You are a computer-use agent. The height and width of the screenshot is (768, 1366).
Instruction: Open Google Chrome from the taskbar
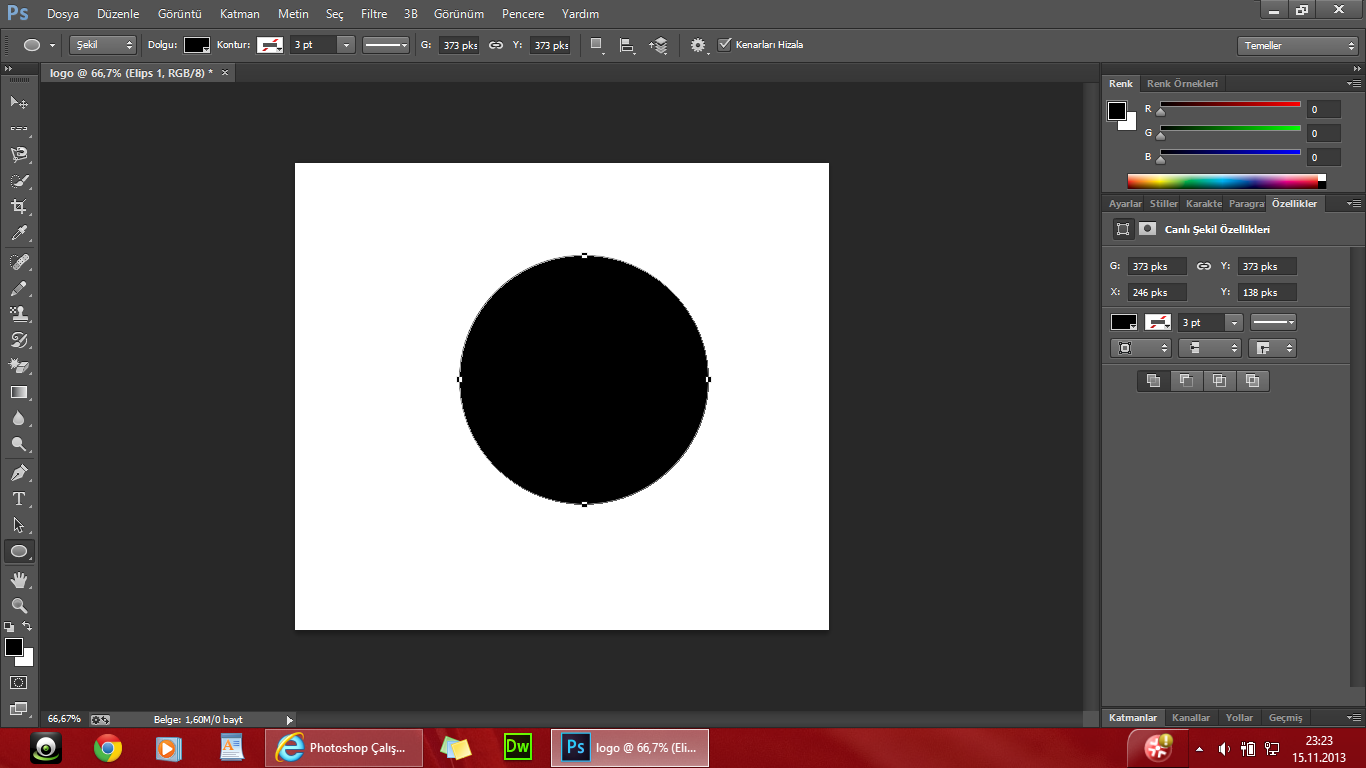click(108, 747)
